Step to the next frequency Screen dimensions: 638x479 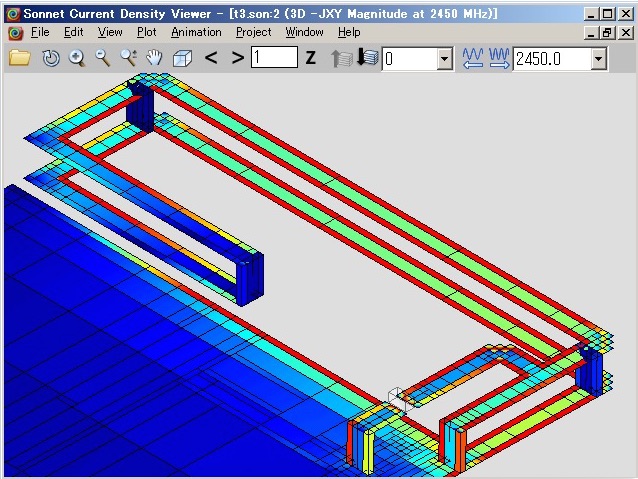pyautogui.click(x=499, y=58)
